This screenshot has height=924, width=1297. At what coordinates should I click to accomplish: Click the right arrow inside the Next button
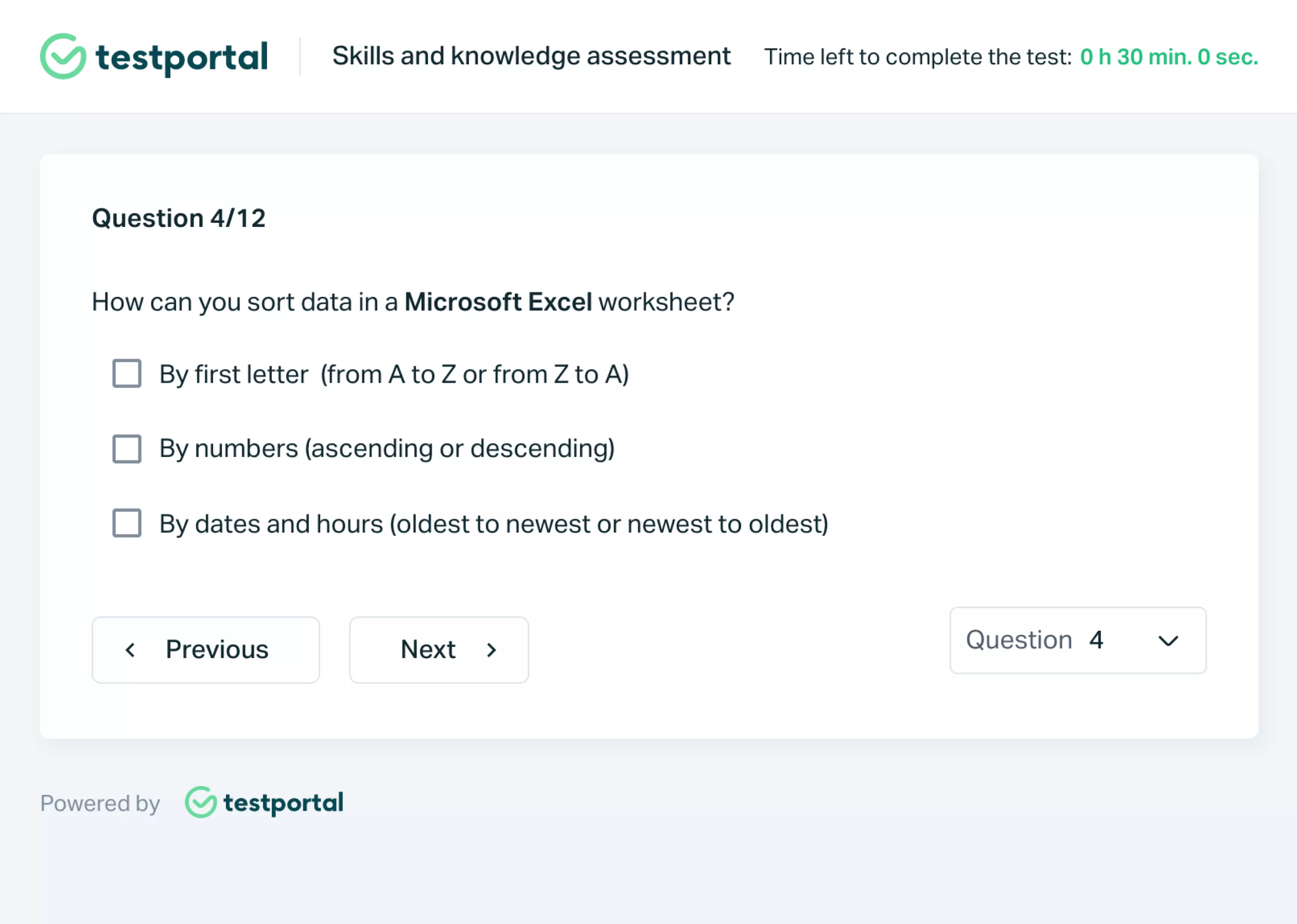click(491, 649)
